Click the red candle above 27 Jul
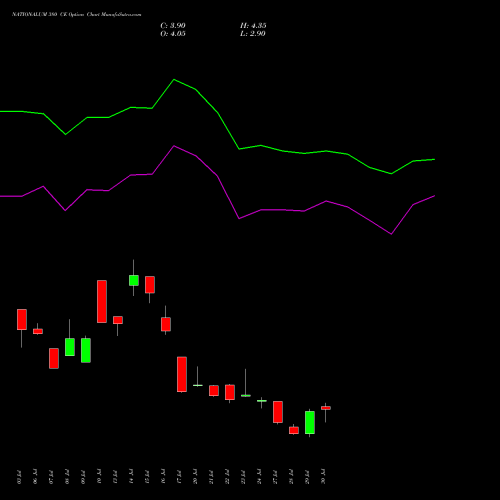This screenshot has height=500, width=500. pyautogui.click(x=278, y=412)
